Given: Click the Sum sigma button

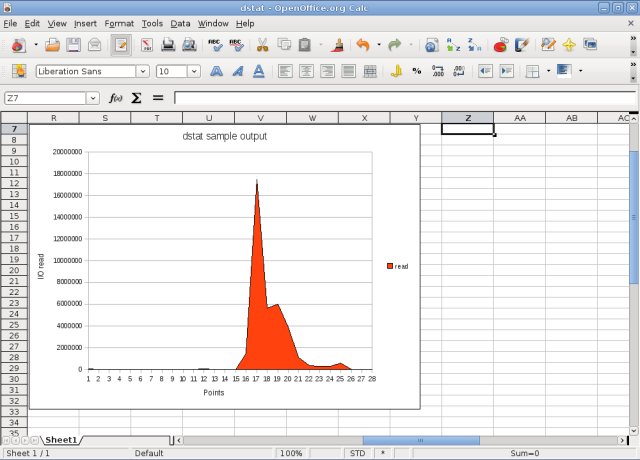Looking at the screenshot, I should click(x=136, y=98).
